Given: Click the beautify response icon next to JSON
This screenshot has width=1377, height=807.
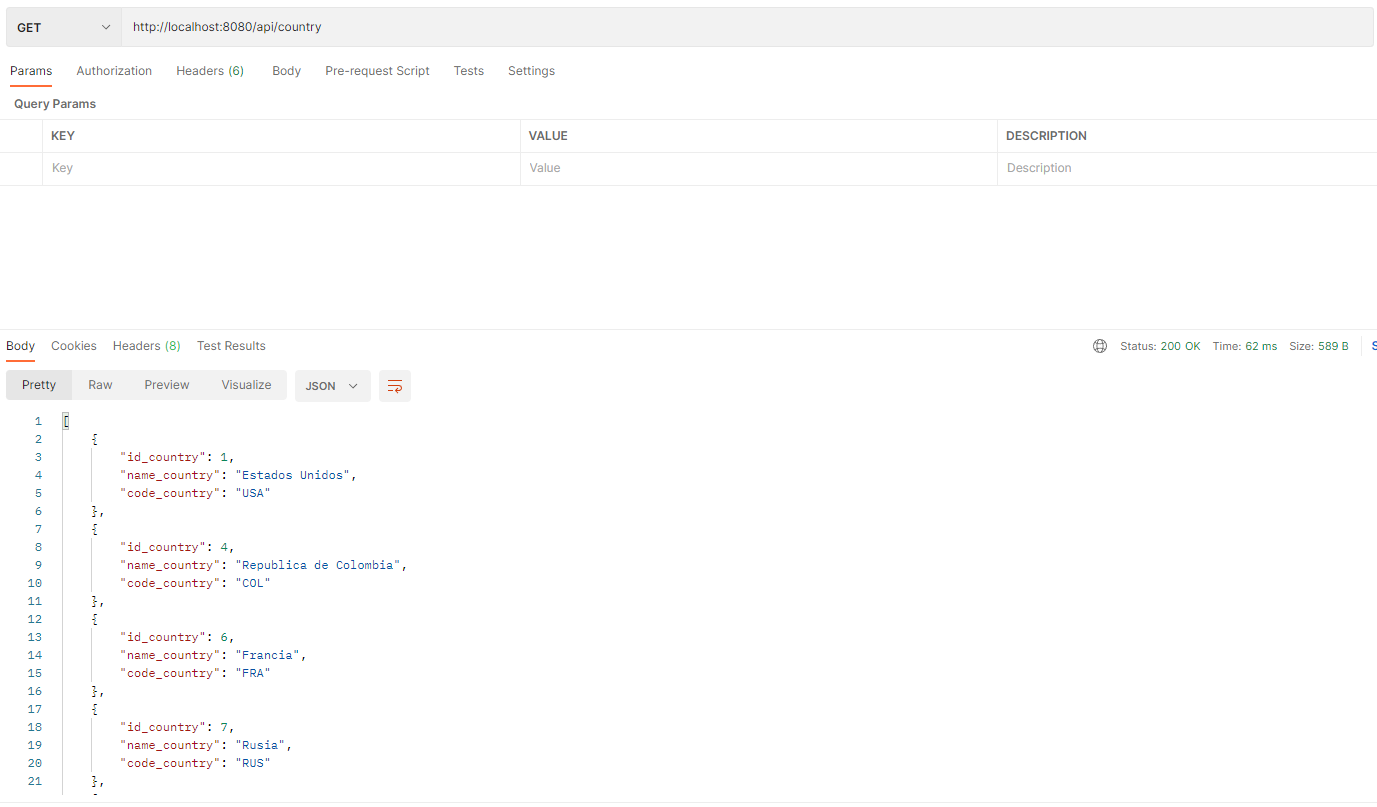Looking at the screenshot, I should pos(394,385).
